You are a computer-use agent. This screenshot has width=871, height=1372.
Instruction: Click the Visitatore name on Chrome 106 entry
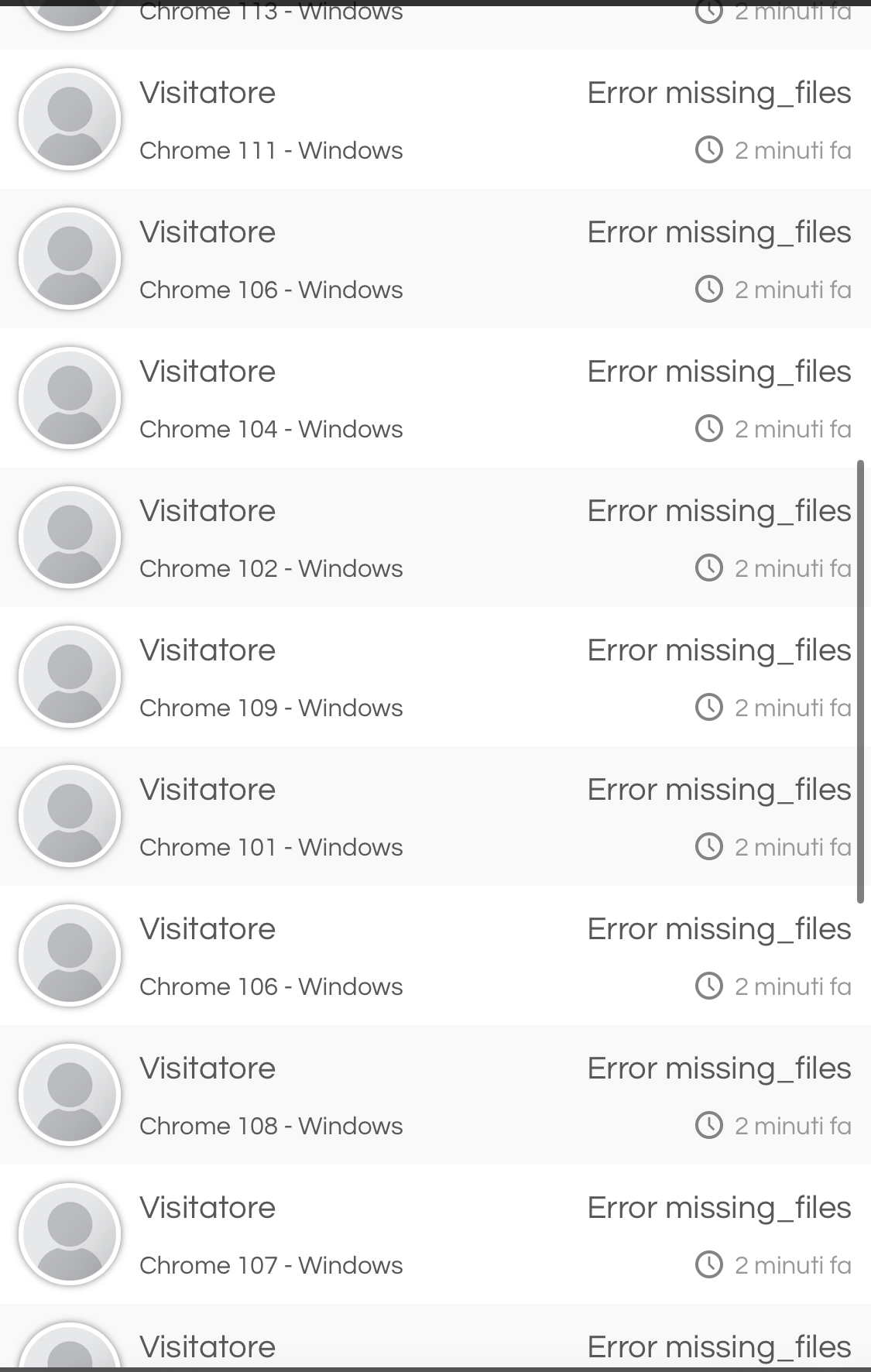[207, 232]
